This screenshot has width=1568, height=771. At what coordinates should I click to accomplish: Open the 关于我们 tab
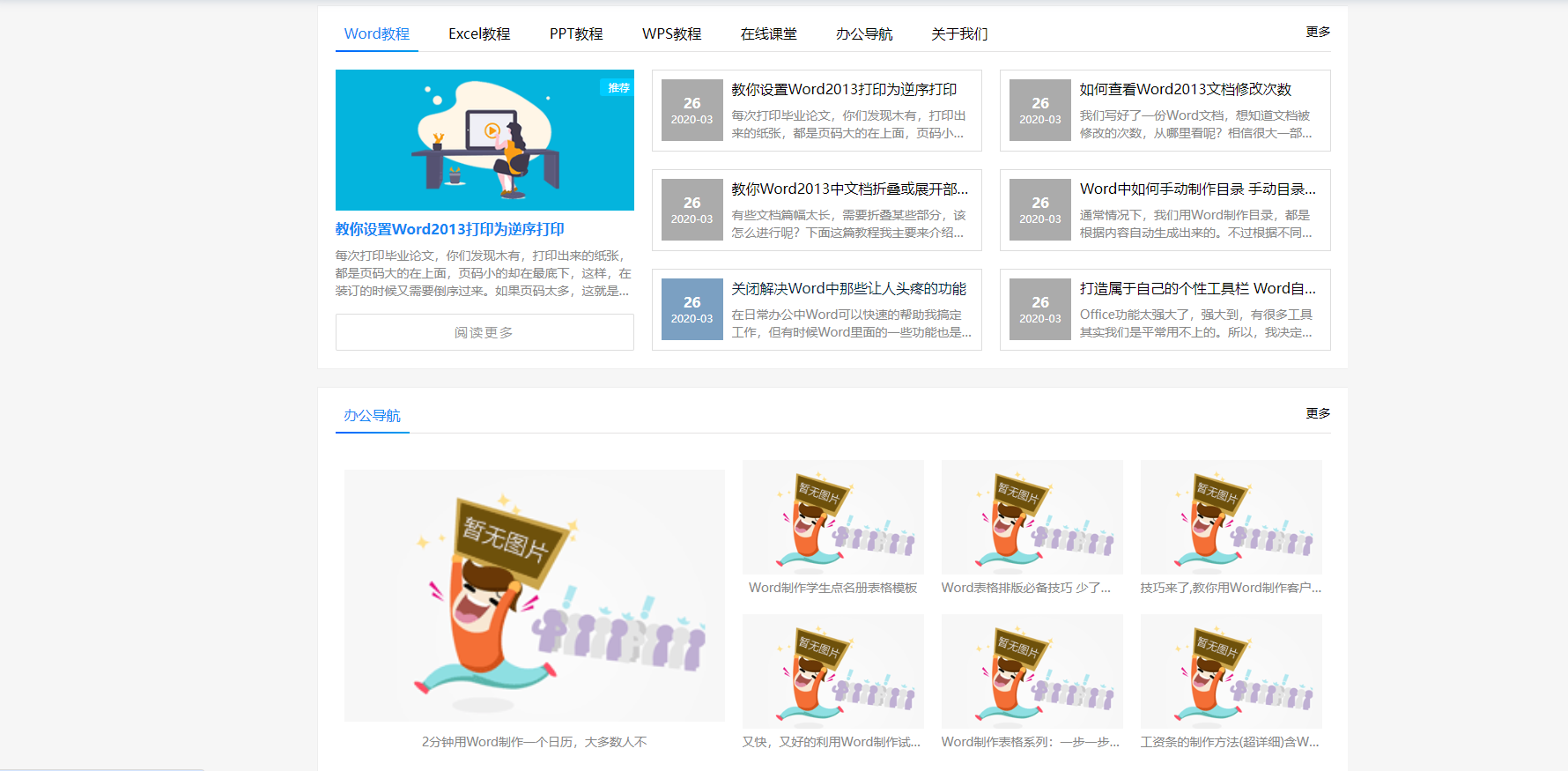pos(959,33)
